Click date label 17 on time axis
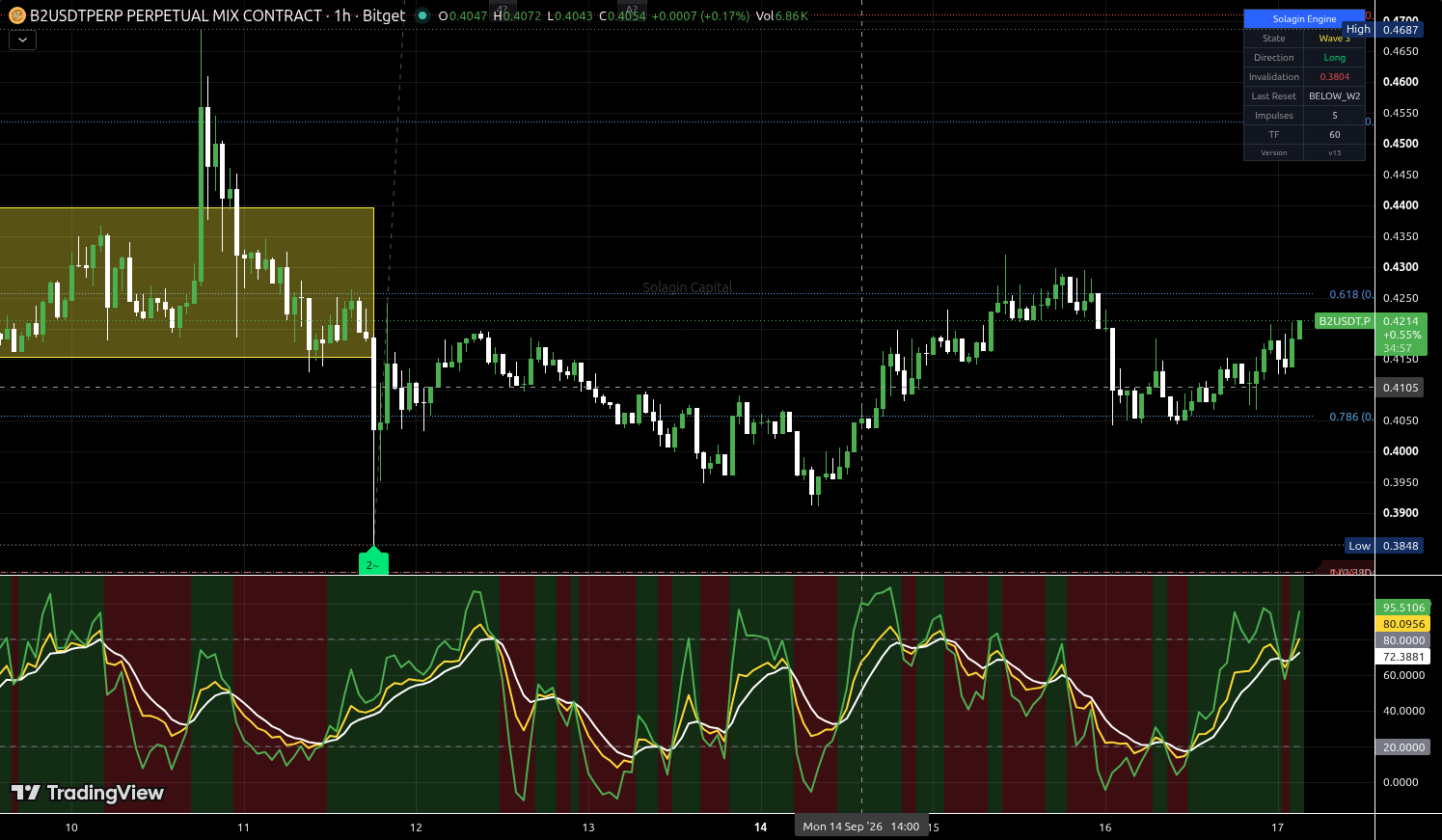This screenshot has height=840, width=1442. (x=1278, y=827)
